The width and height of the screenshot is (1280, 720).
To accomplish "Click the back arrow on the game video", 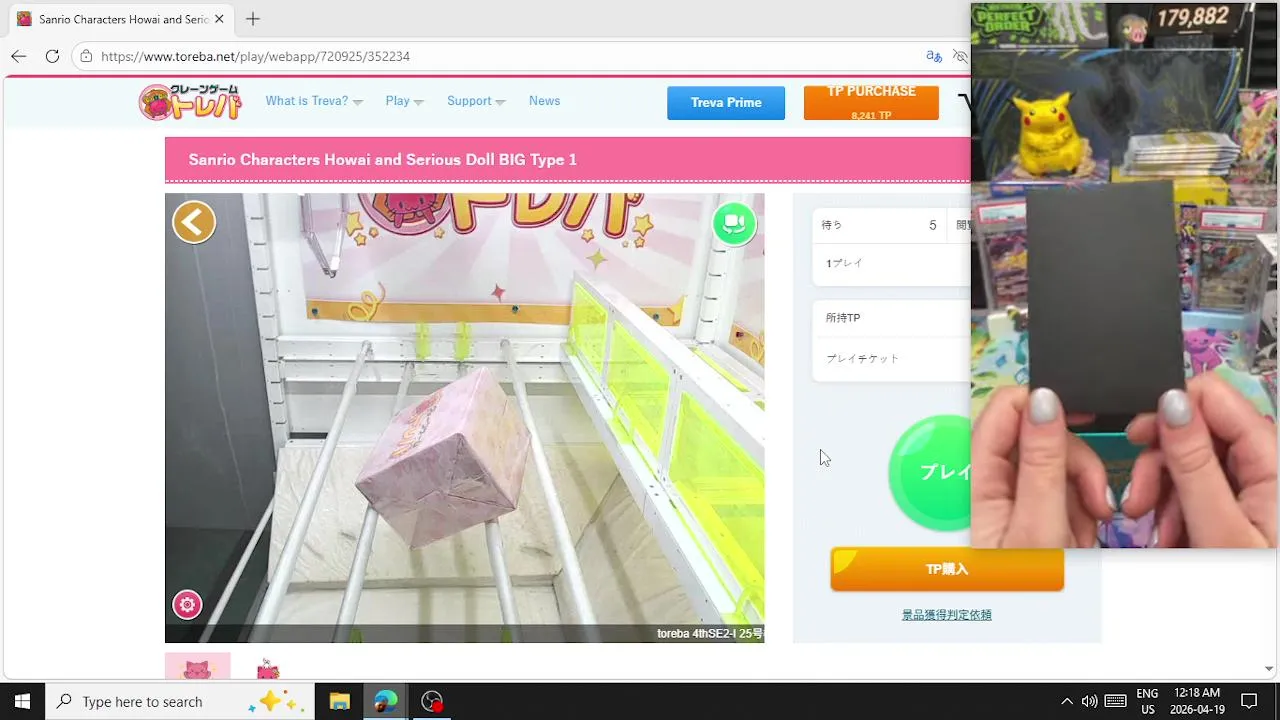I will [194, 222].
